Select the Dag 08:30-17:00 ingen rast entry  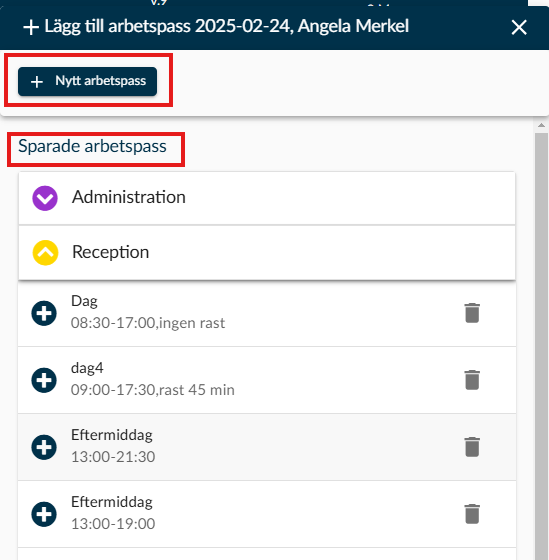(x=148, y=312)
